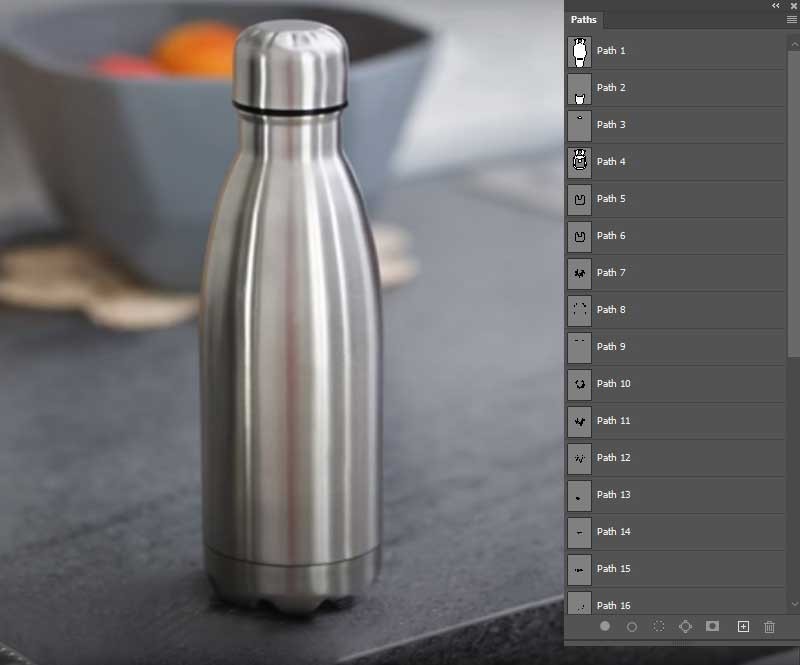Choose Path 6 in the list
The width and height of the screenshot is (800, 665).
pyautogui.click(x=611, y=236)
